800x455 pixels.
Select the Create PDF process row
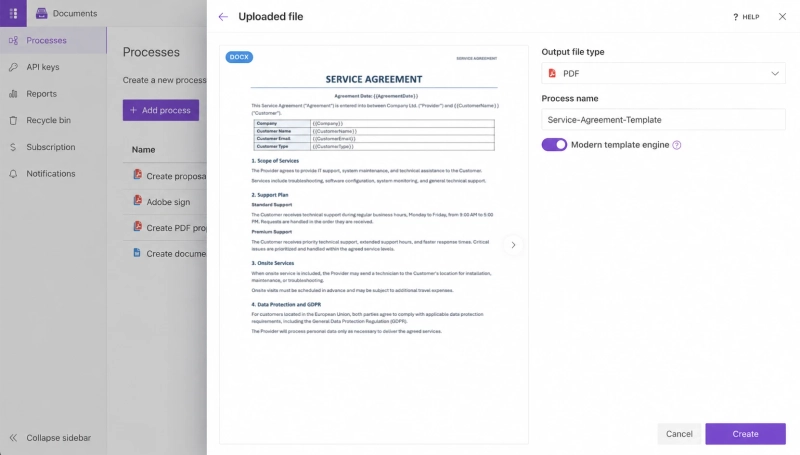click(x=165, y=228)
